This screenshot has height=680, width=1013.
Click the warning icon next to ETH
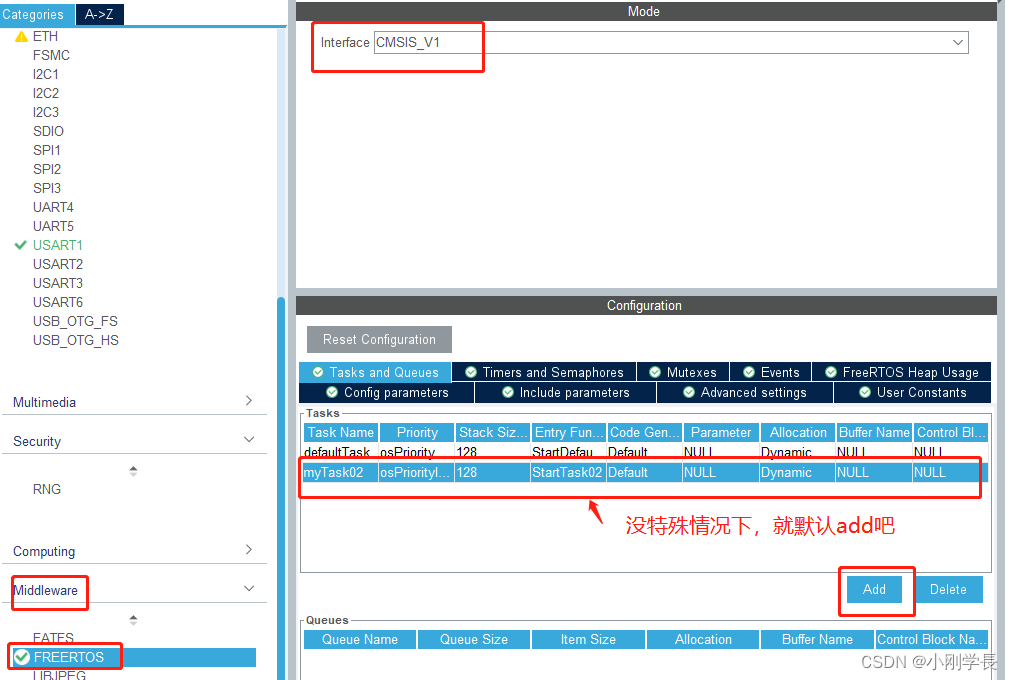[x=21, y=36]
